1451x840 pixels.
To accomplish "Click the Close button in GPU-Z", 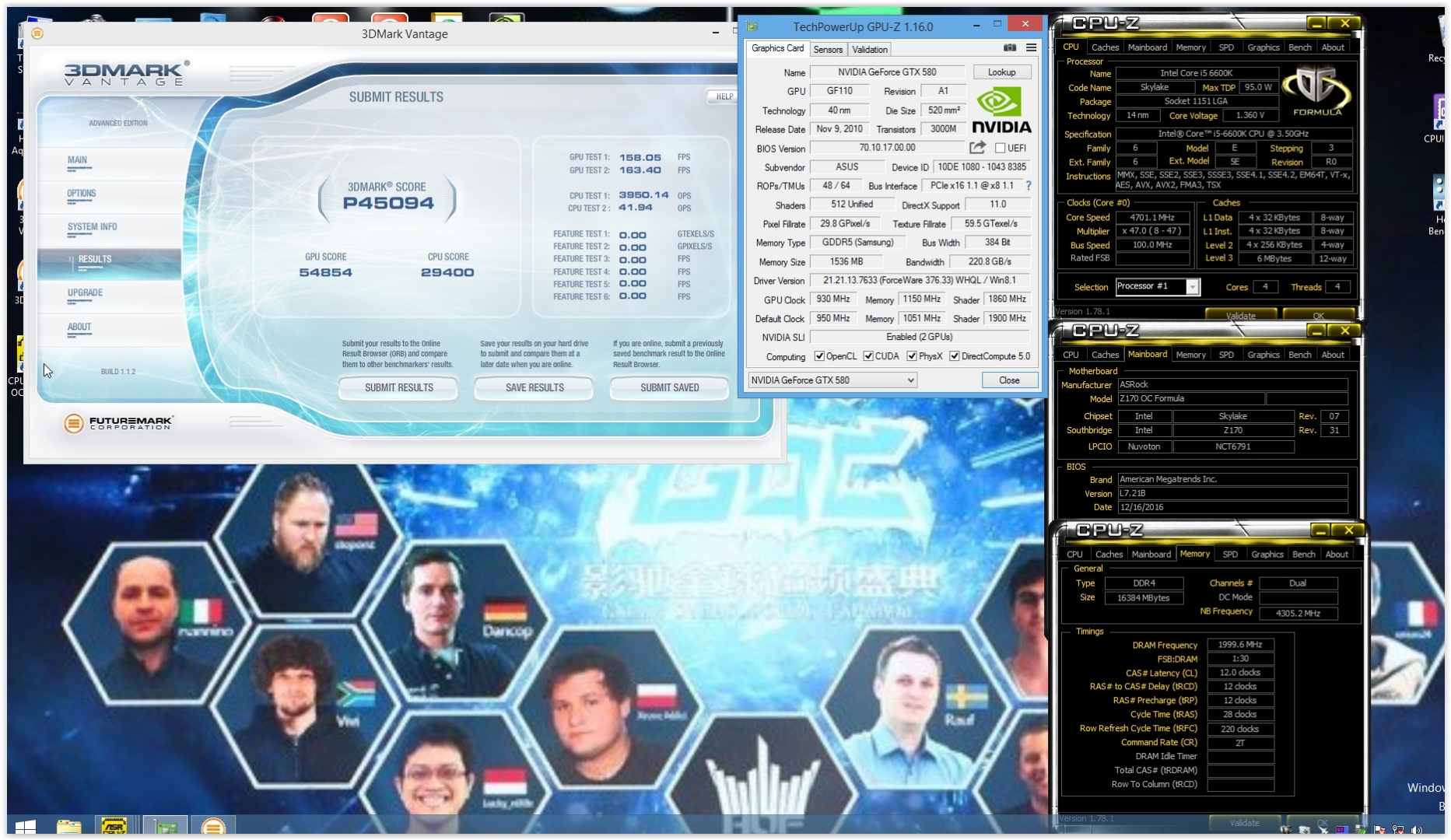I will coord(1009,380).
